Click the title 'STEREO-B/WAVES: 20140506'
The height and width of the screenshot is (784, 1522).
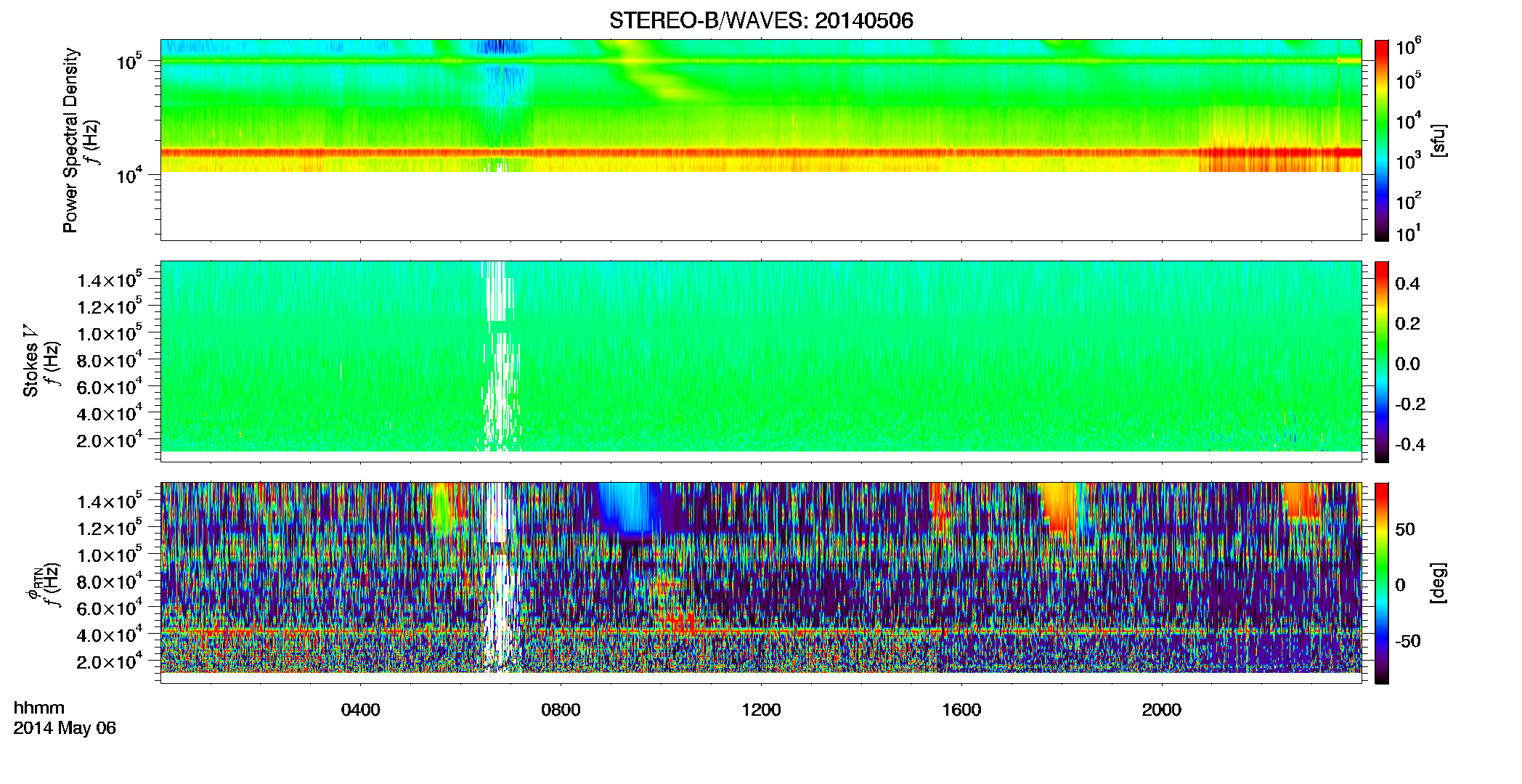pyautogui.click(x=761, y=20)
